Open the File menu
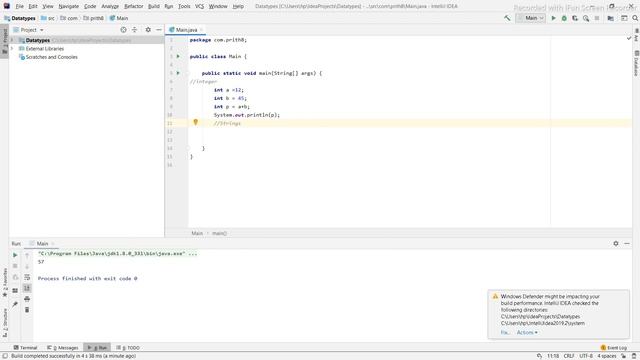The width and height of the screenshot is (640, 360). (20, 6)
